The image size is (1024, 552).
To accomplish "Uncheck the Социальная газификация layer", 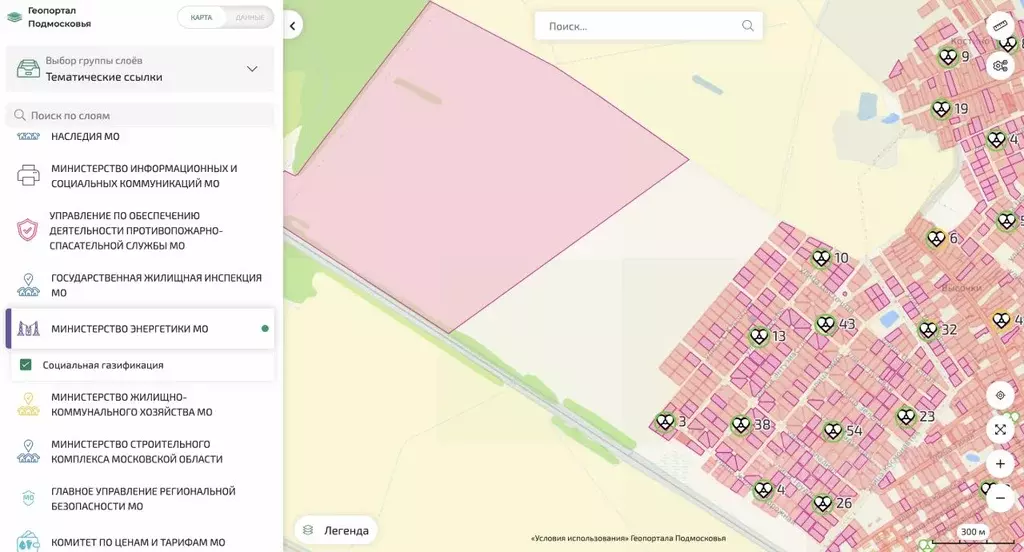I will (25, 365).
